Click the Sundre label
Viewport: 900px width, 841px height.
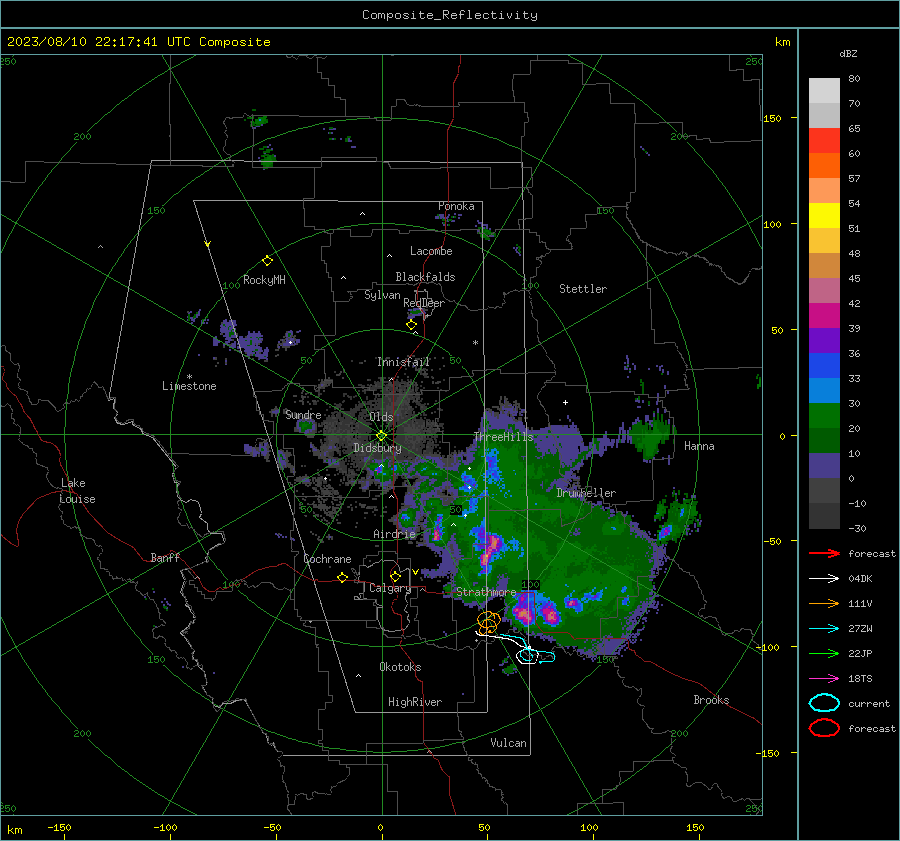[x=303, y=415]
